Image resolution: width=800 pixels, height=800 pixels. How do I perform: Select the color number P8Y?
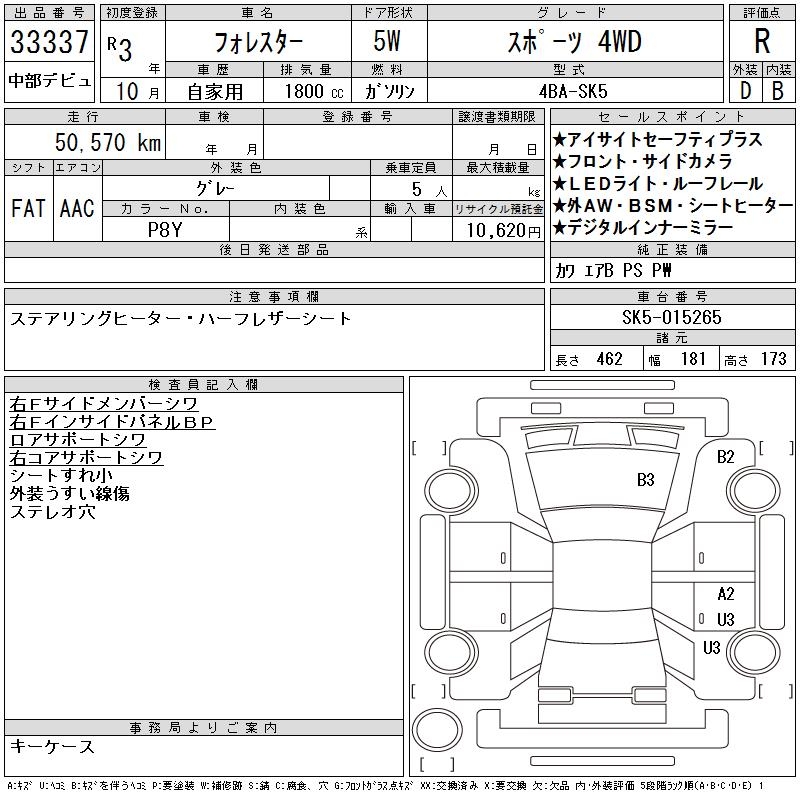pos(165,230)
